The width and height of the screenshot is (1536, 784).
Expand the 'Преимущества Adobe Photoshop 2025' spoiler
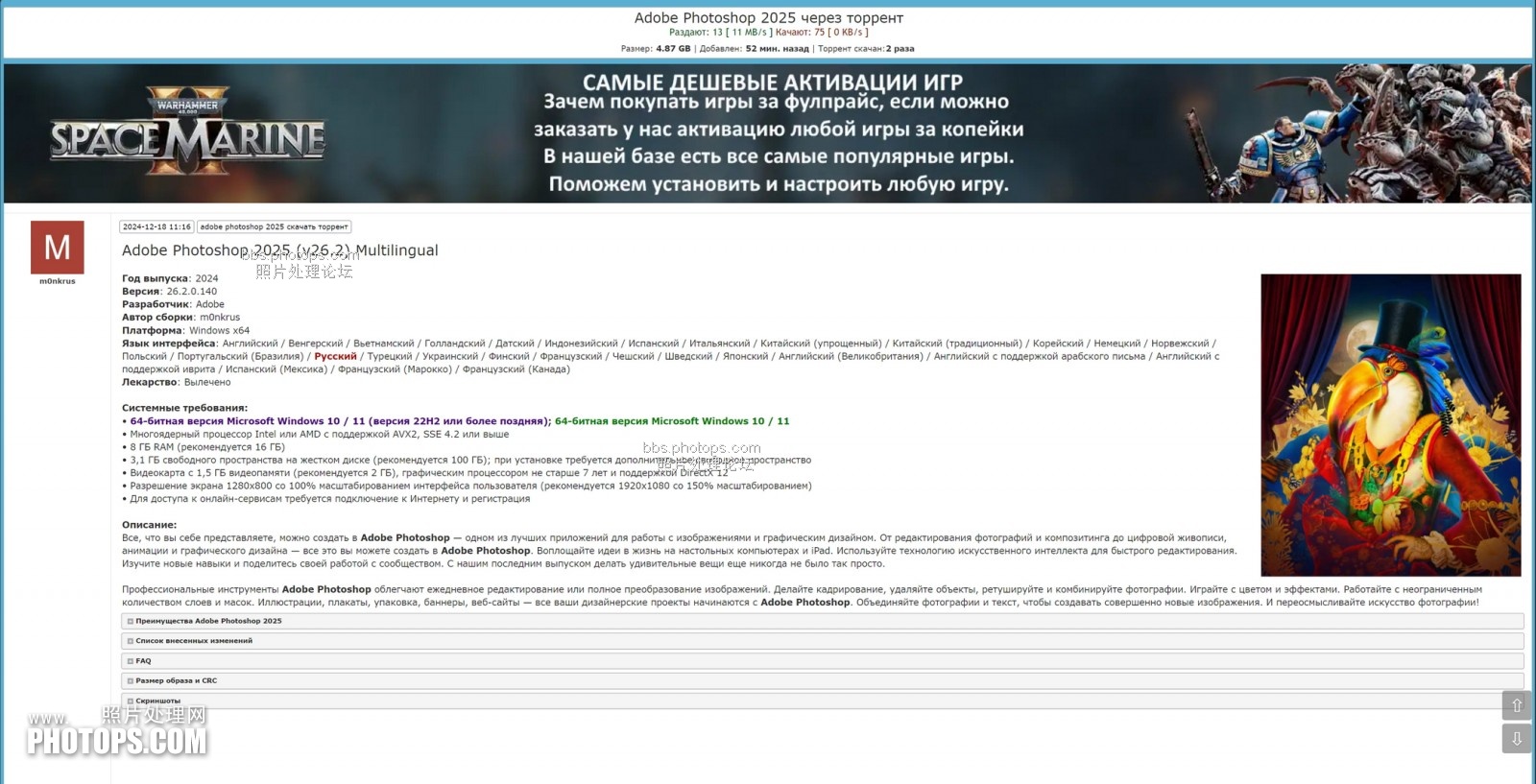click(x=822, y=621)
